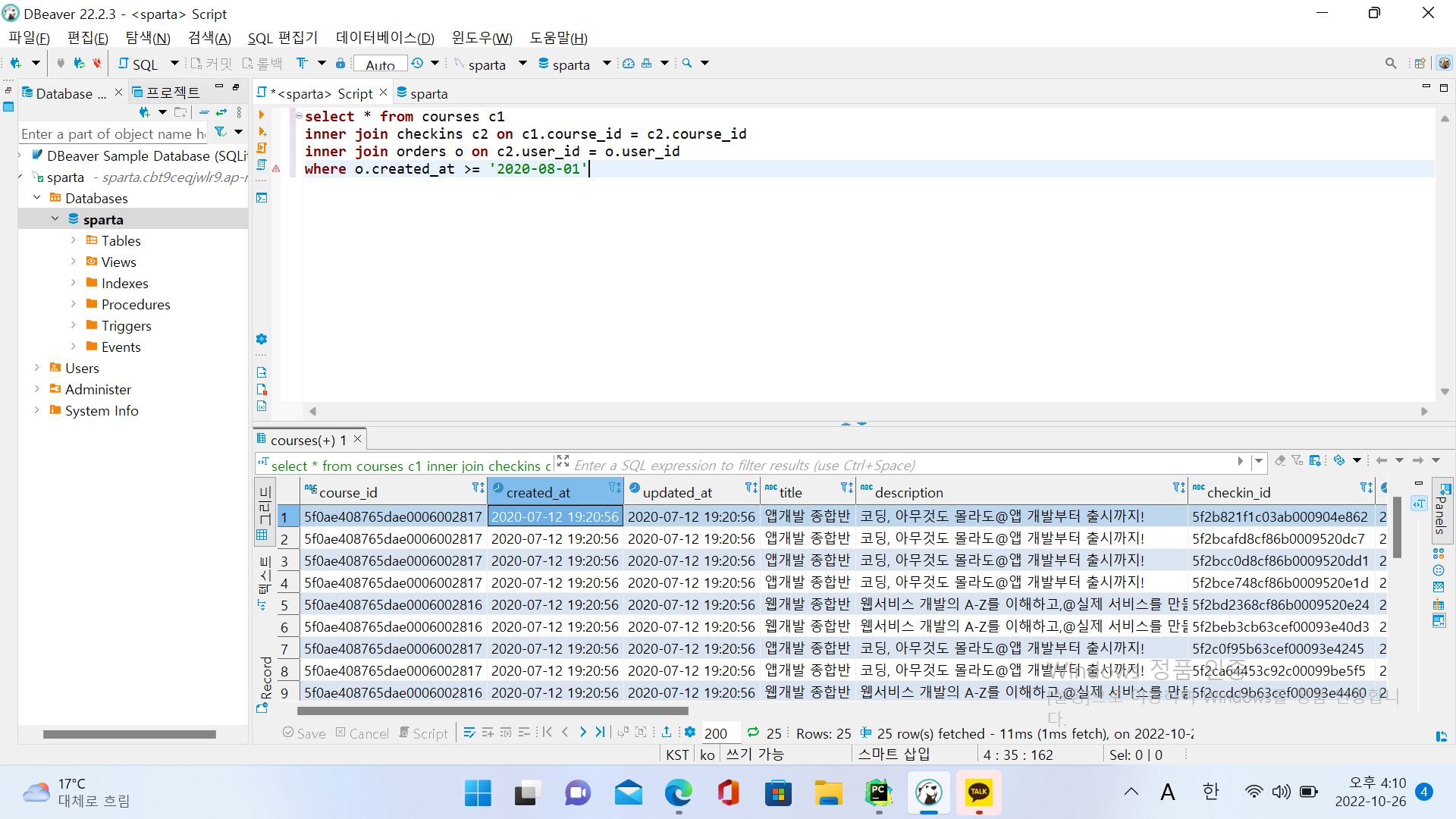The image size is (1456, 819).
Task: Open the active connection sparta dropdown
Action: 522,64
